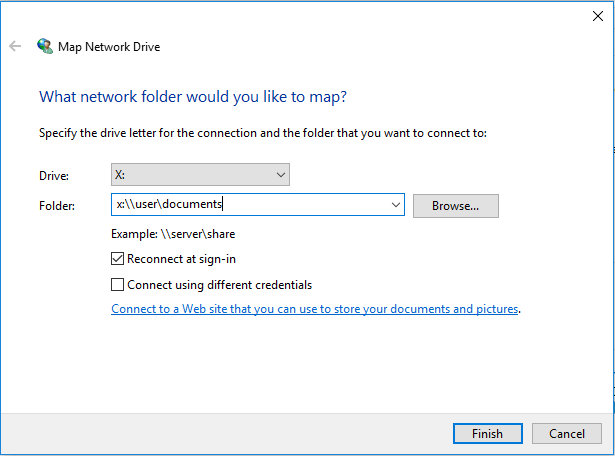Screen dimensions: 615x456
Task: Click the 'Example: \\server\share' text
Action: 173,234
